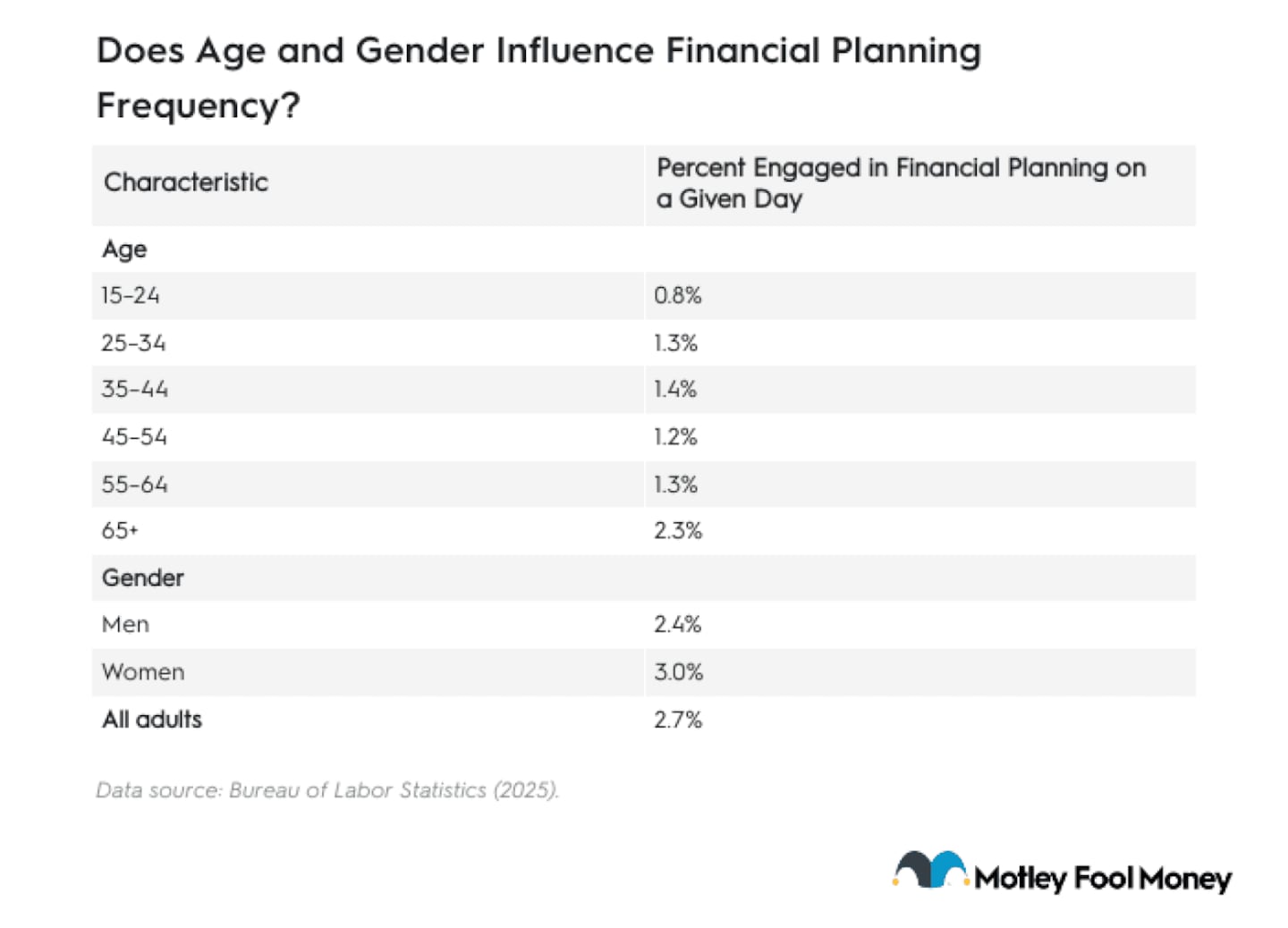Screen dimensions: 1288x928
Task: Select the 65+ age row label
Action: tap(120, 531)
